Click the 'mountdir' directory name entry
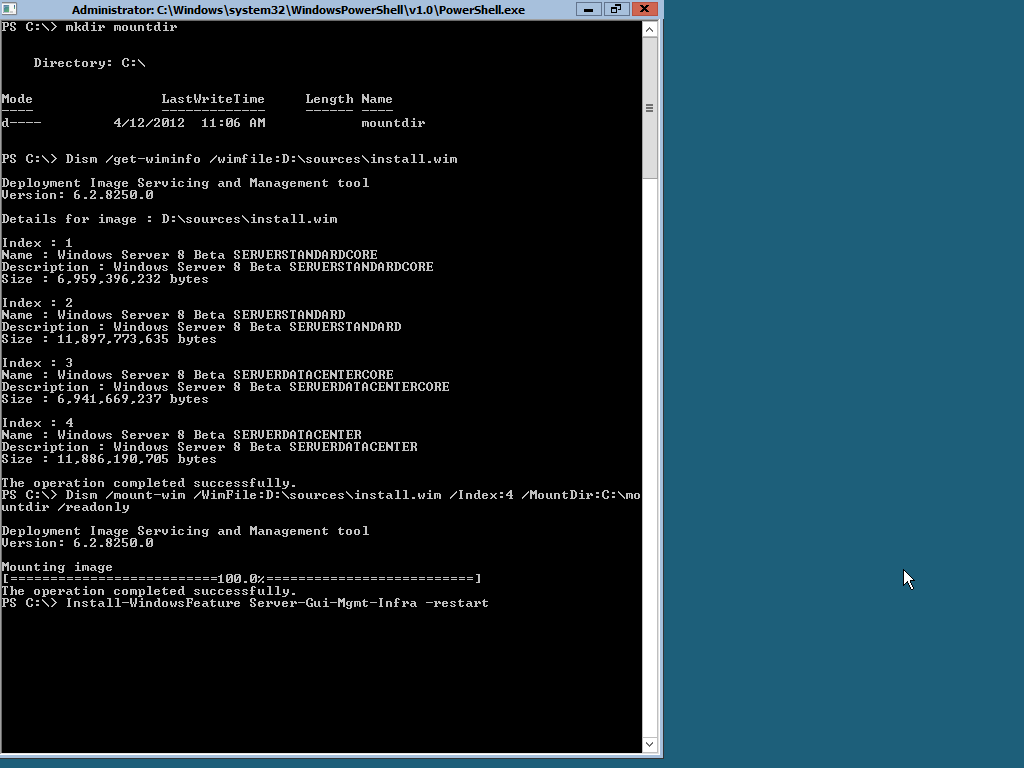Screen dimensions: 1024x768 (393, 123)
